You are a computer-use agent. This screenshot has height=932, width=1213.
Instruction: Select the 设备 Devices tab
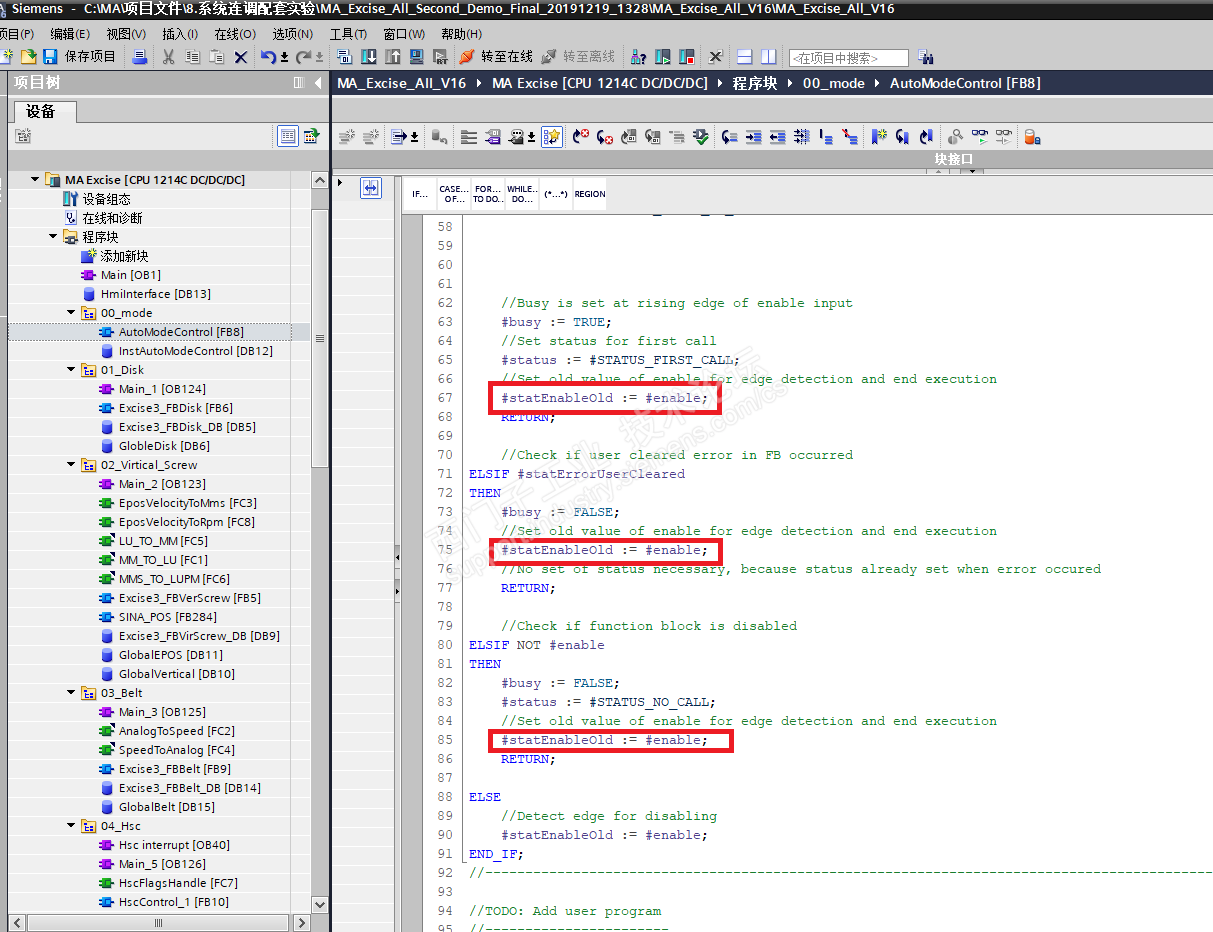point(41,111)
